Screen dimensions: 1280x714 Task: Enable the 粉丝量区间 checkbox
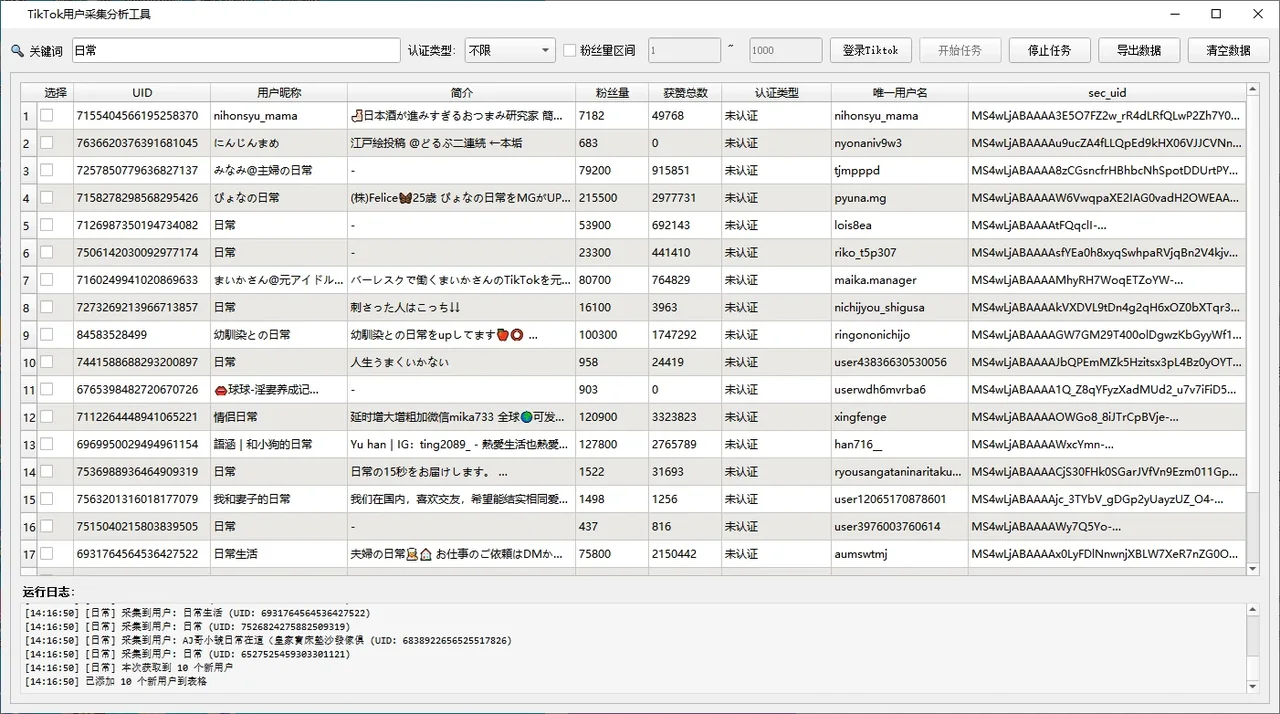[x=570, y=50]
